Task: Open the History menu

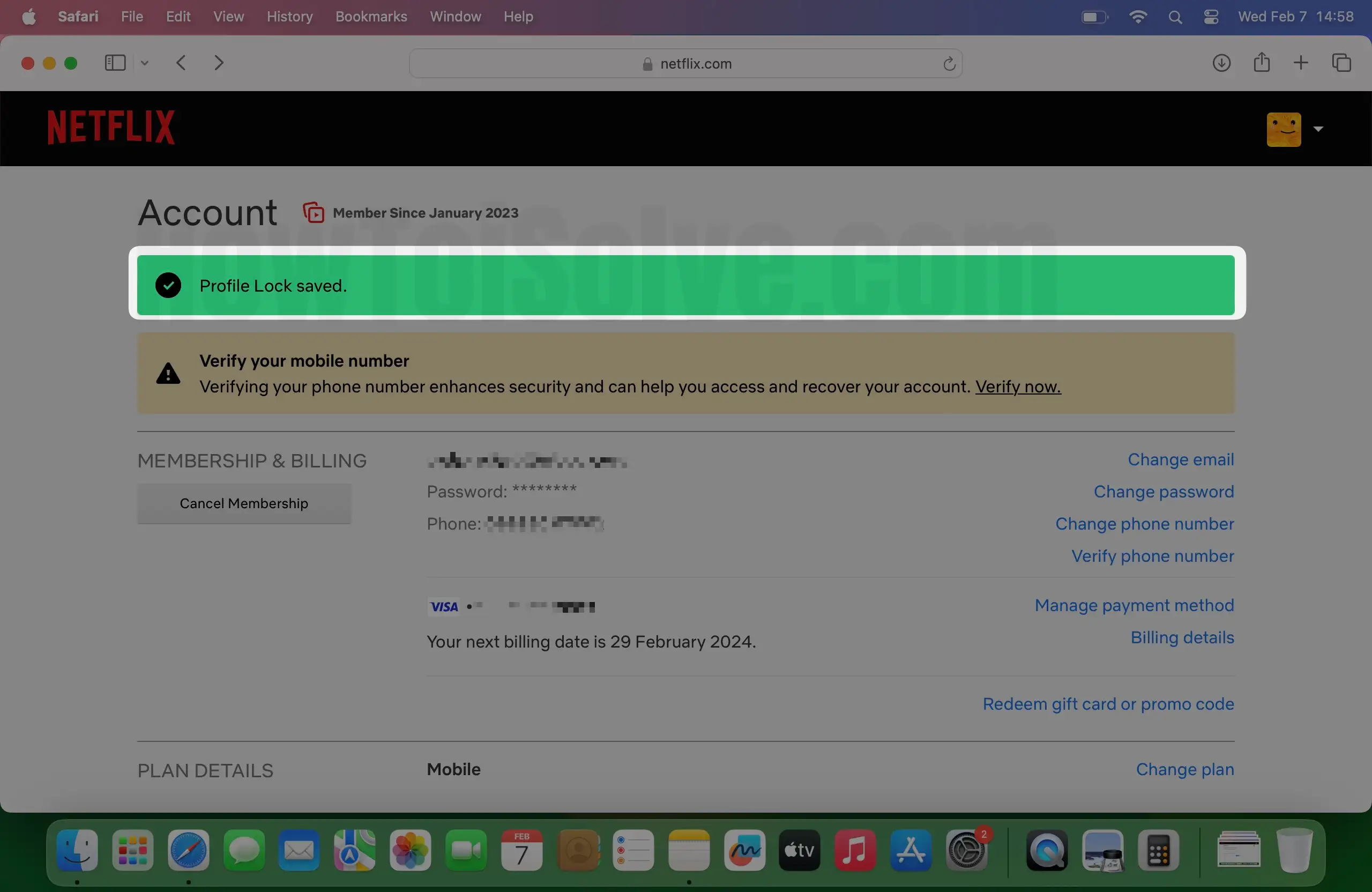Action: click(x=289, y=17)
